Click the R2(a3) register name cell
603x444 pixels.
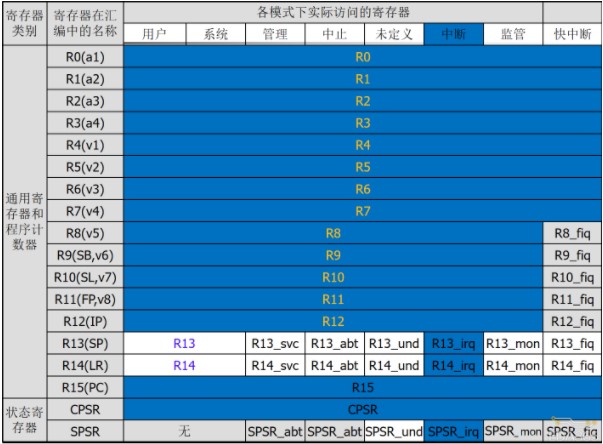[85, 101]
